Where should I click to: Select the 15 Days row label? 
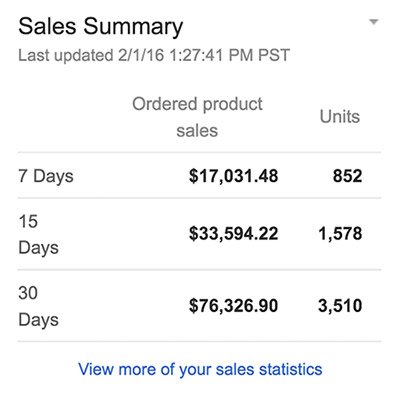click(38, 234)
